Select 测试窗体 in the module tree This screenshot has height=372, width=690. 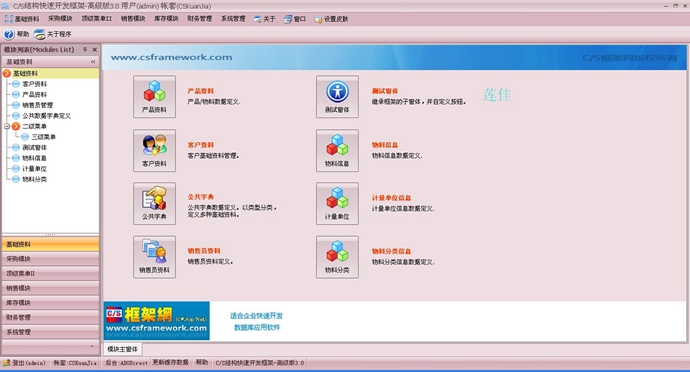click(34, 147)
